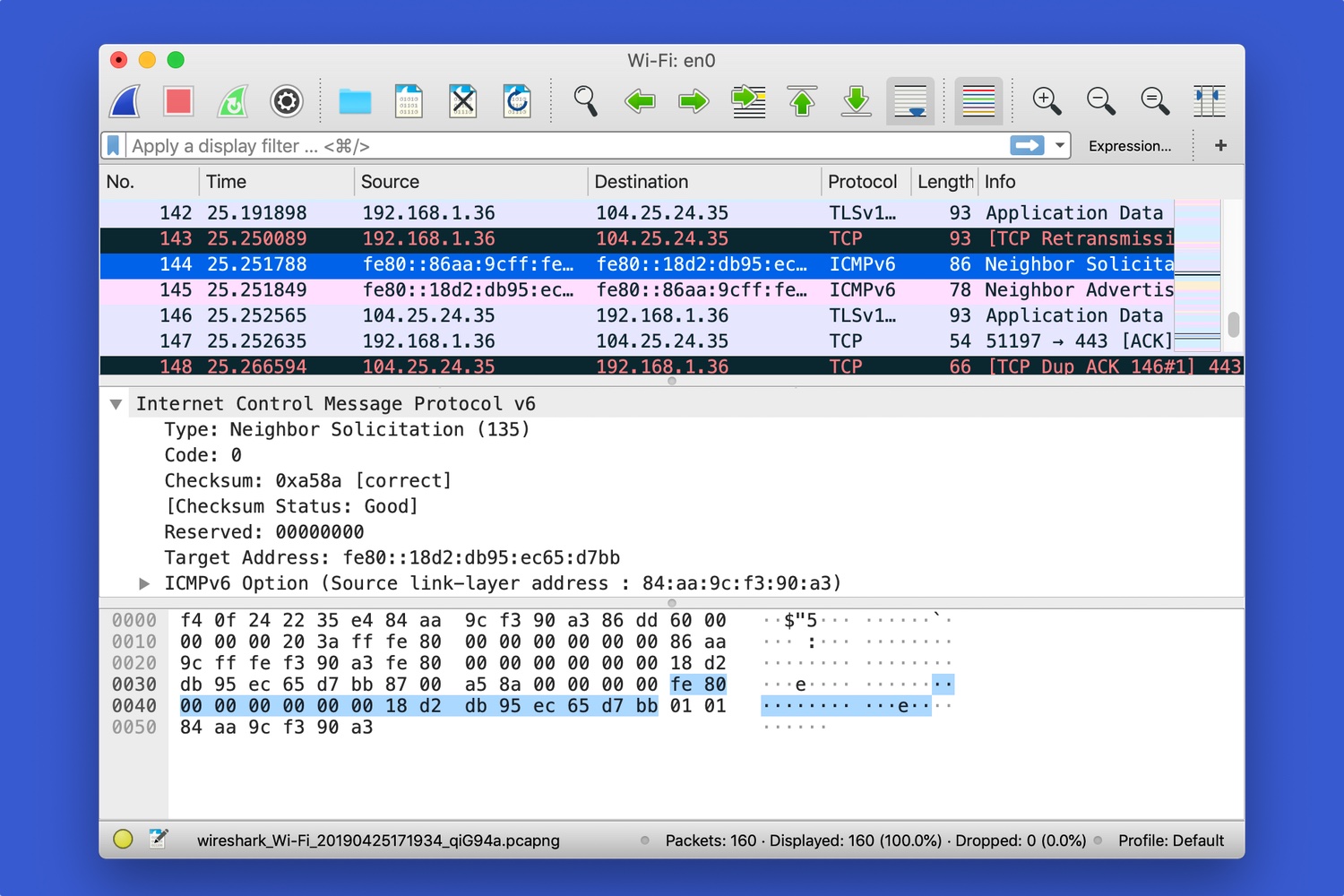The width and height of the screenshot is (1344, 896).
Task: Sort by Source column header
Action: (x=471, y=182)
